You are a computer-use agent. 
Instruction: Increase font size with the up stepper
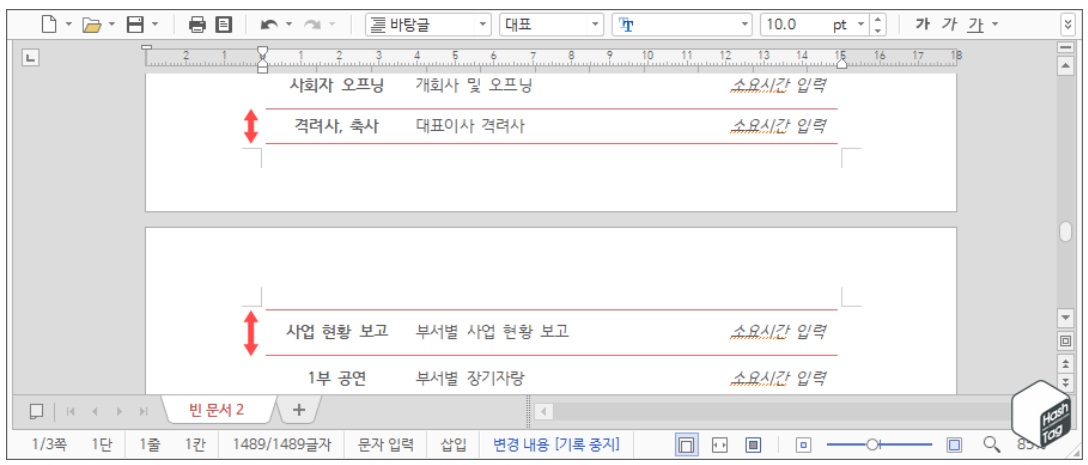tap(878, 20)
